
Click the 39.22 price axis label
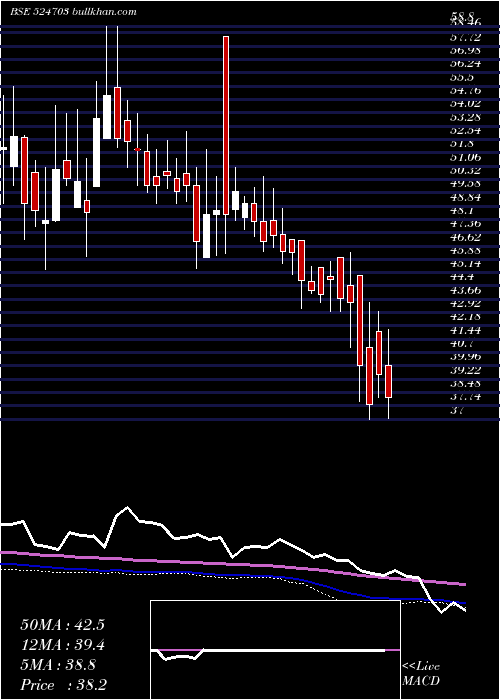465,370
